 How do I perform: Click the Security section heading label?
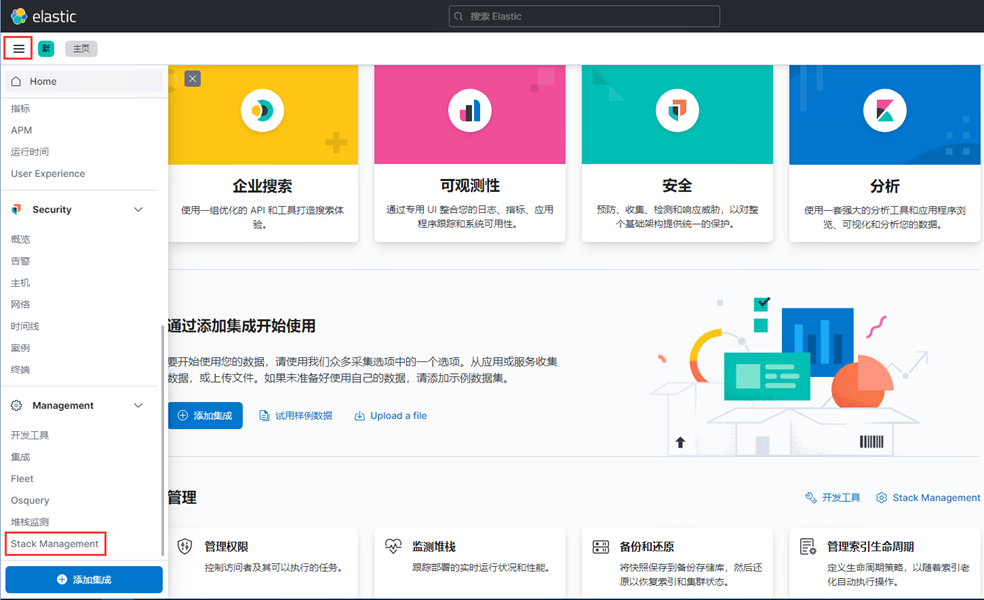[x=52, y=210]
